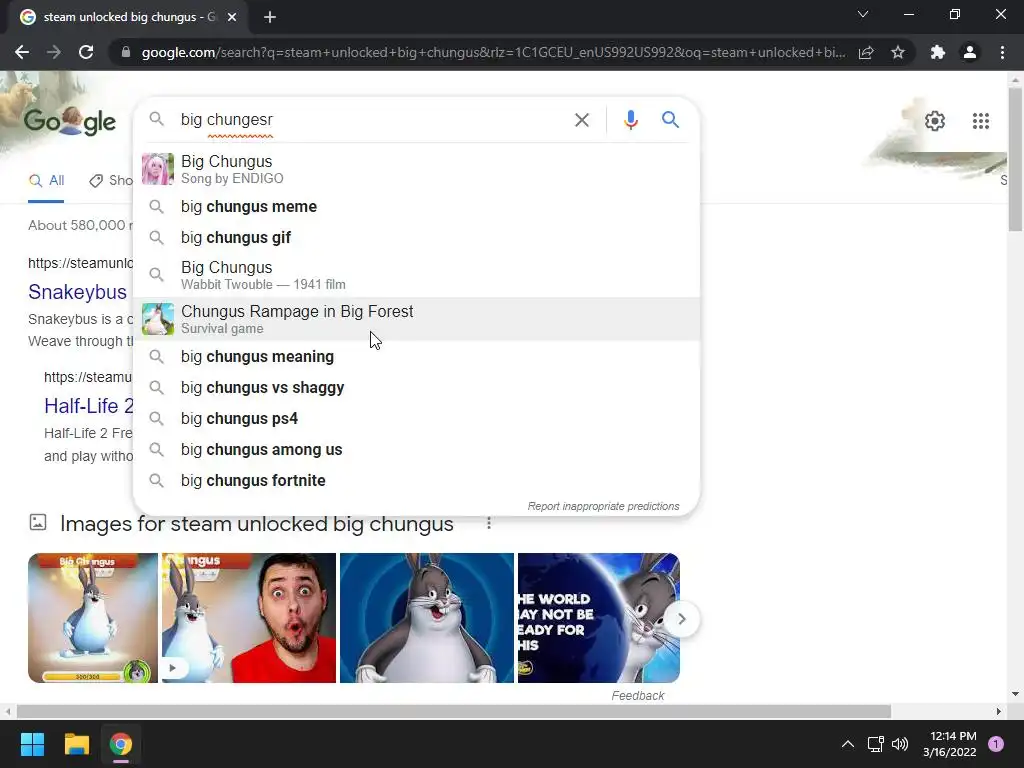Click the blue search magnifier button
The width and height of the screenshot is (1024, 768).
[x=670, y=120]
